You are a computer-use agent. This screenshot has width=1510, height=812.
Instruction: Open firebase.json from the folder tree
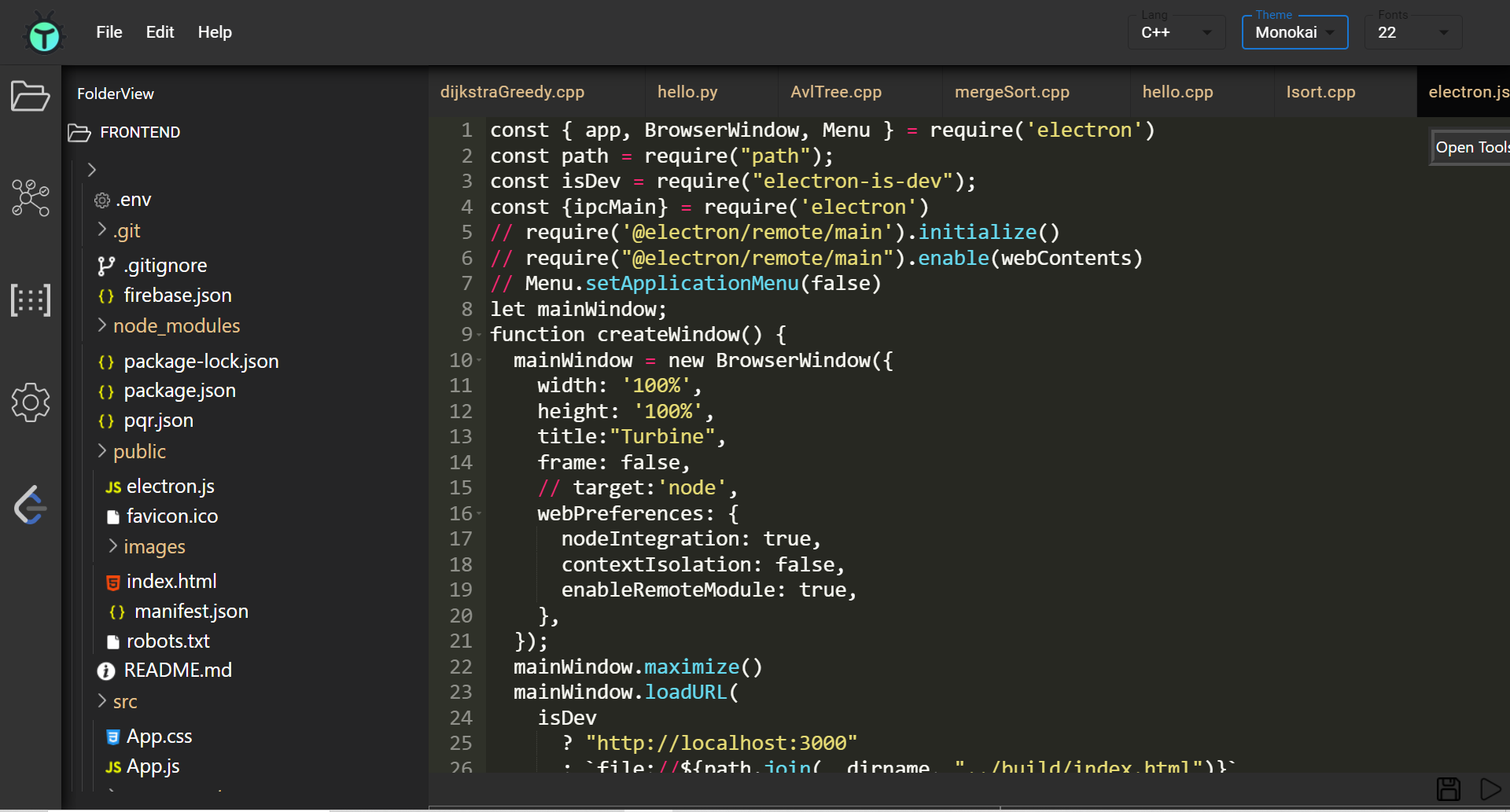coord(178,296)
